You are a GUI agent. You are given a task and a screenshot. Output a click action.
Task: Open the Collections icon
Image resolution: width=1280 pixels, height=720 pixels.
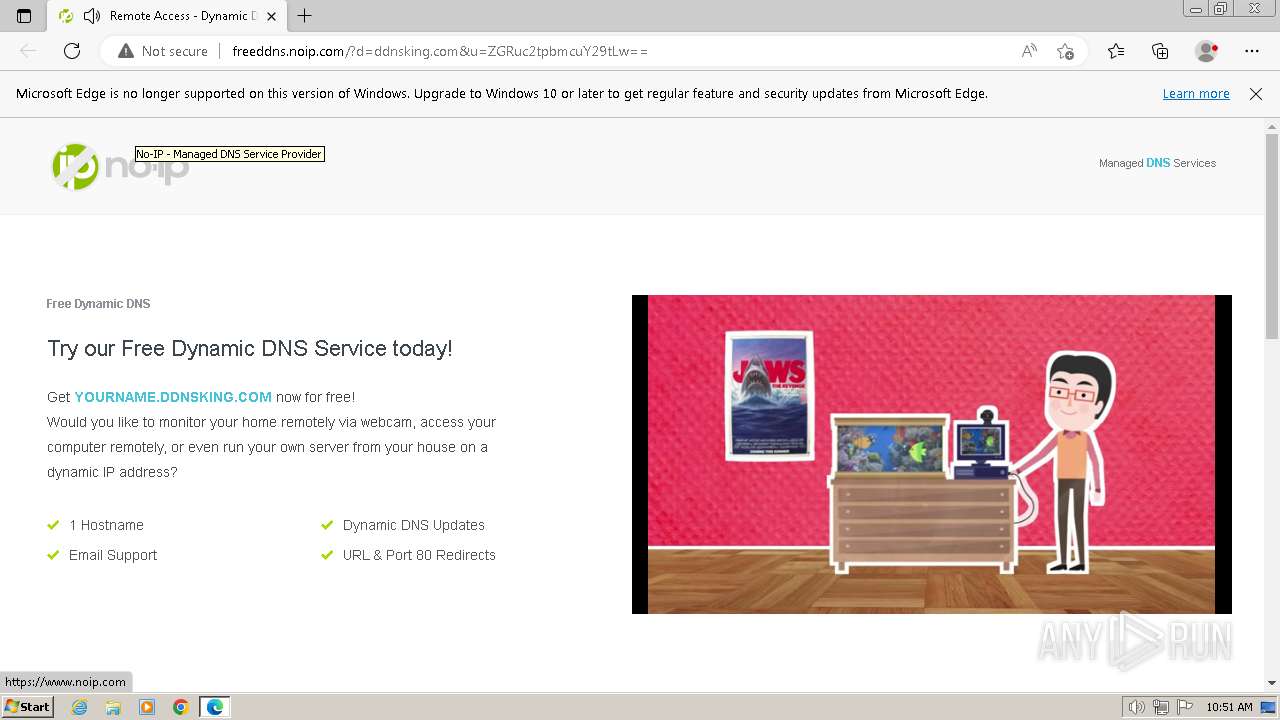pos(1160,51)
